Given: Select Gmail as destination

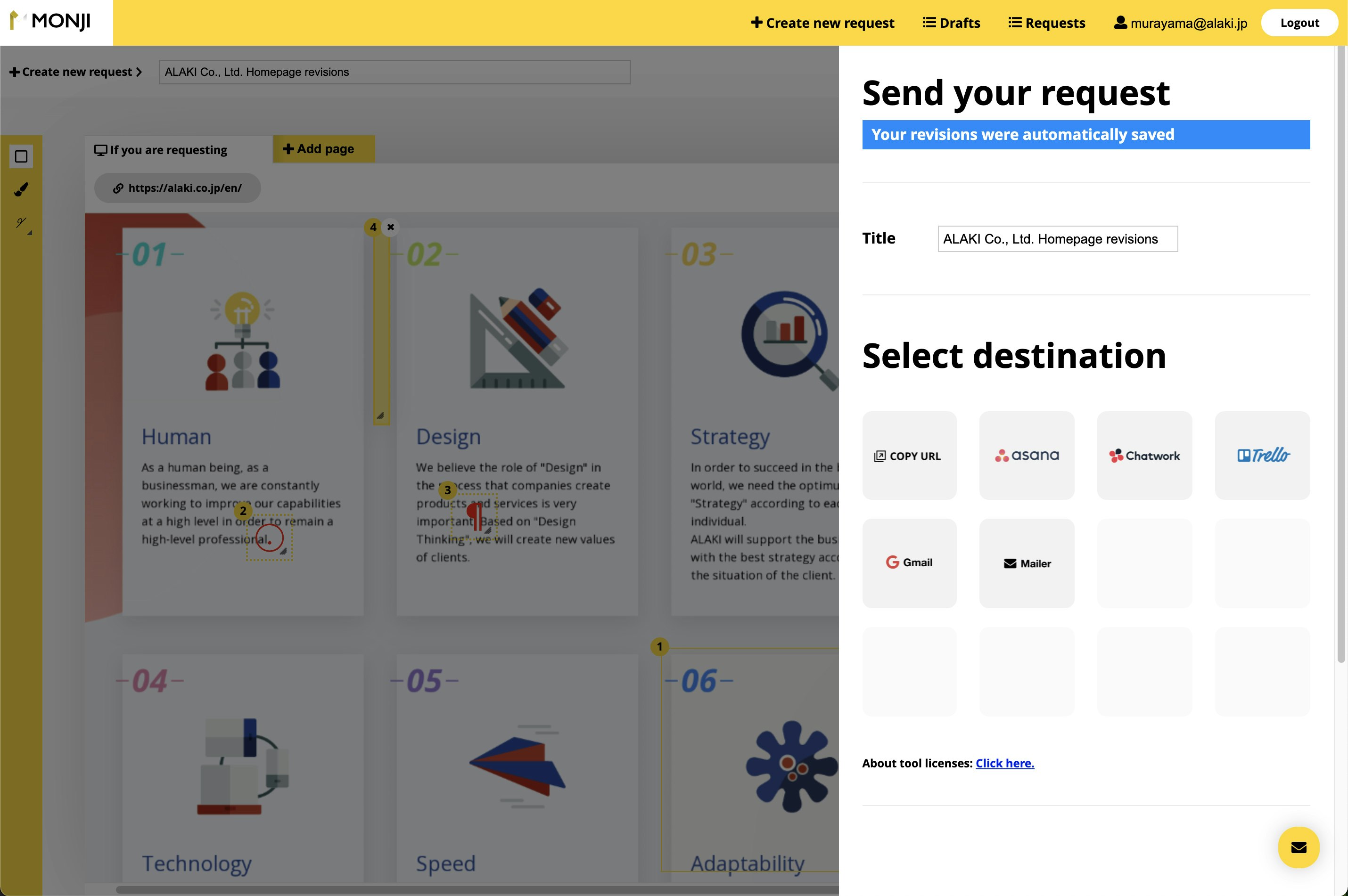Looking at the screenshot, I should pos(909,563).
